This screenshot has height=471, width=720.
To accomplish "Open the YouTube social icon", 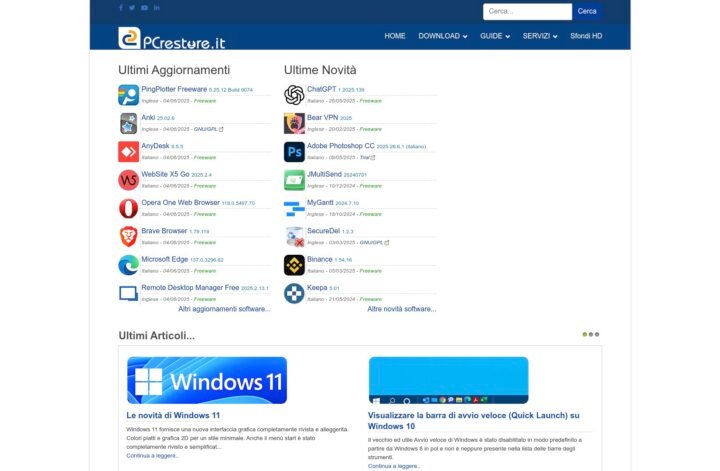I will click(144, 8).
